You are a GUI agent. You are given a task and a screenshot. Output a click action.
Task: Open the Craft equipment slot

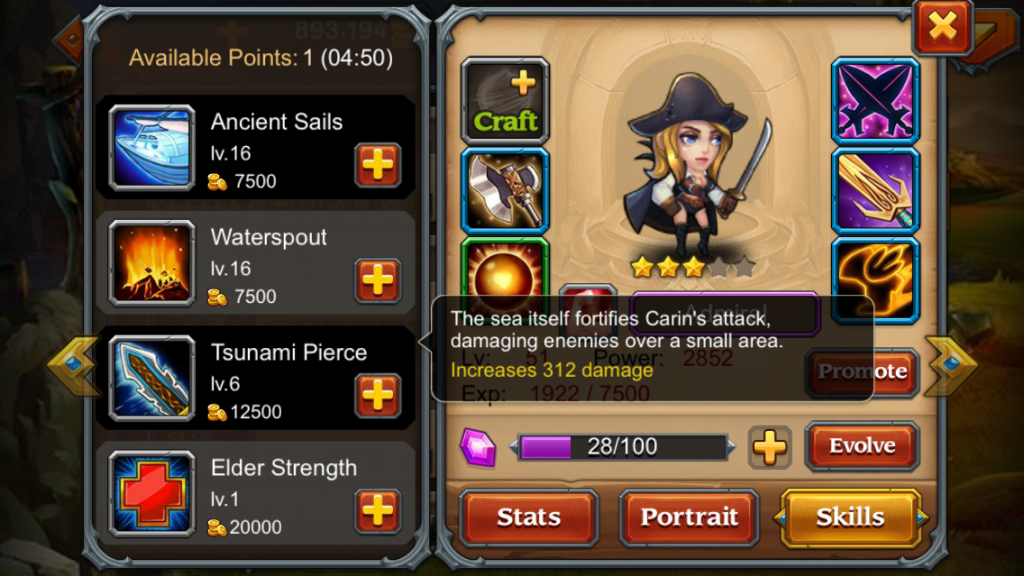(505, 101)
